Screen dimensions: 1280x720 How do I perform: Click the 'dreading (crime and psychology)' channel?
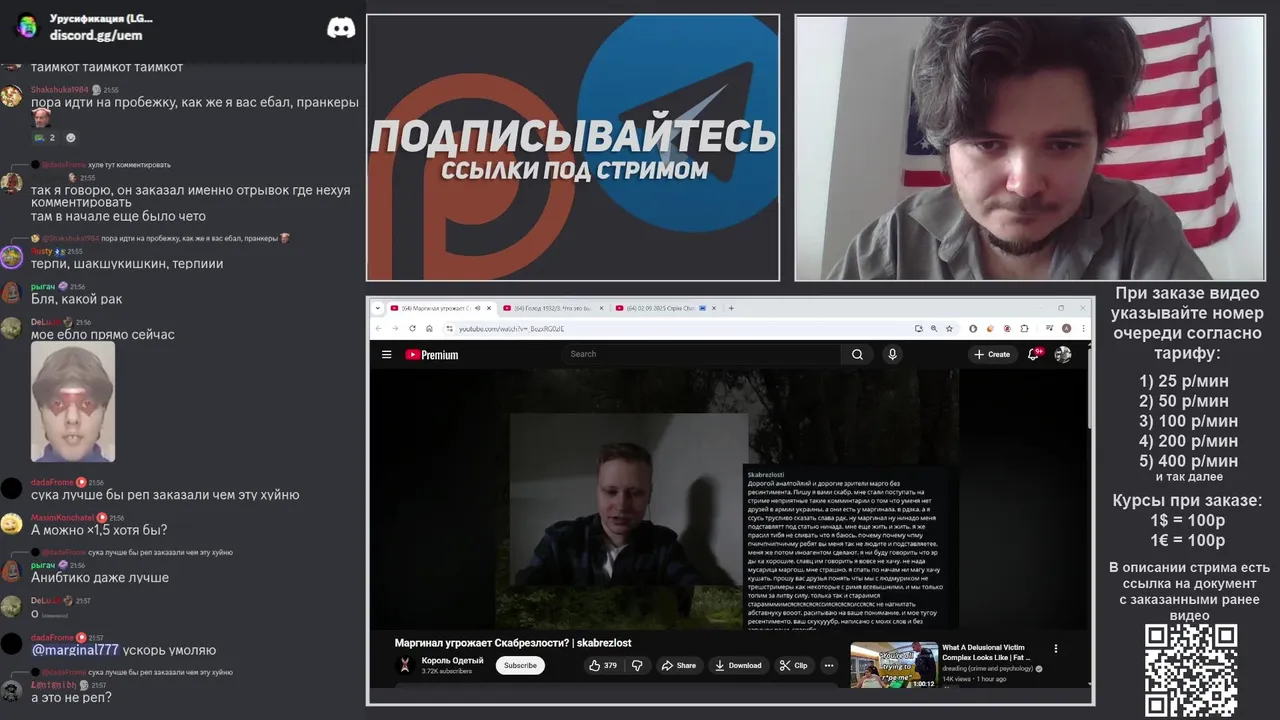pyautogui.click(x=987, y=668)
